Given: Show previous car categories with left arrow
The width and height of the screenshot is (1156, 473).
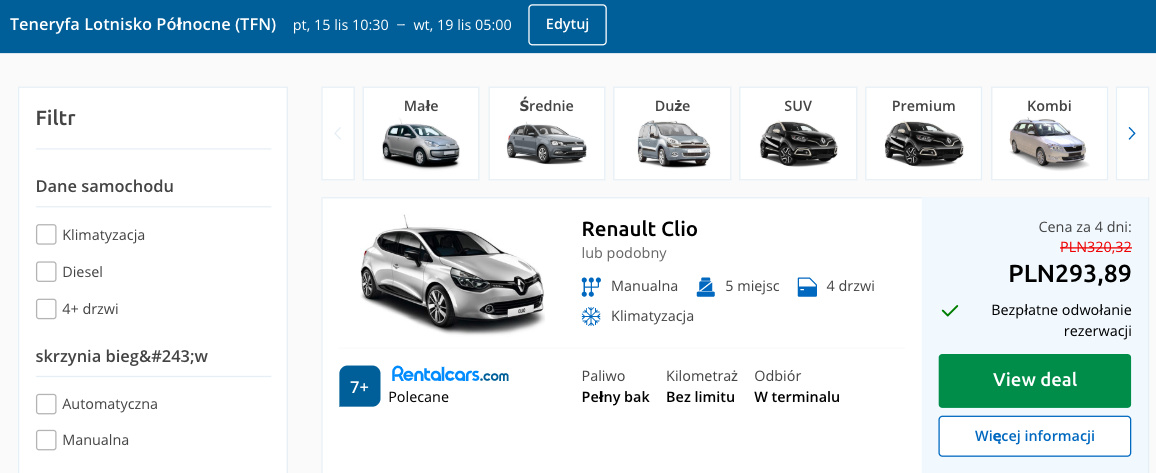Looking at the screenshot, I should tap(338, 133).
